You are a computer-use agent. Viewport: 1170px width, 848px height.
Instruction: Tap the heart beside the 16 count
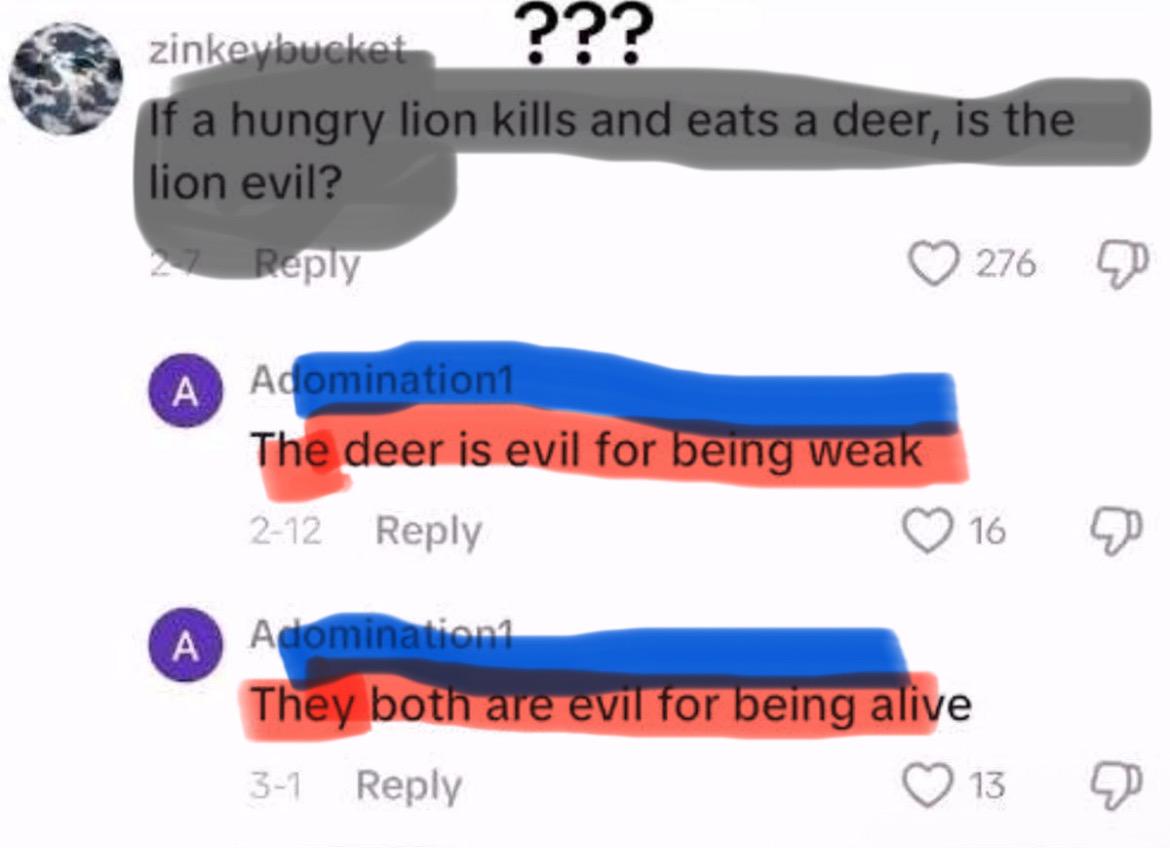click(x=928, y=530)
